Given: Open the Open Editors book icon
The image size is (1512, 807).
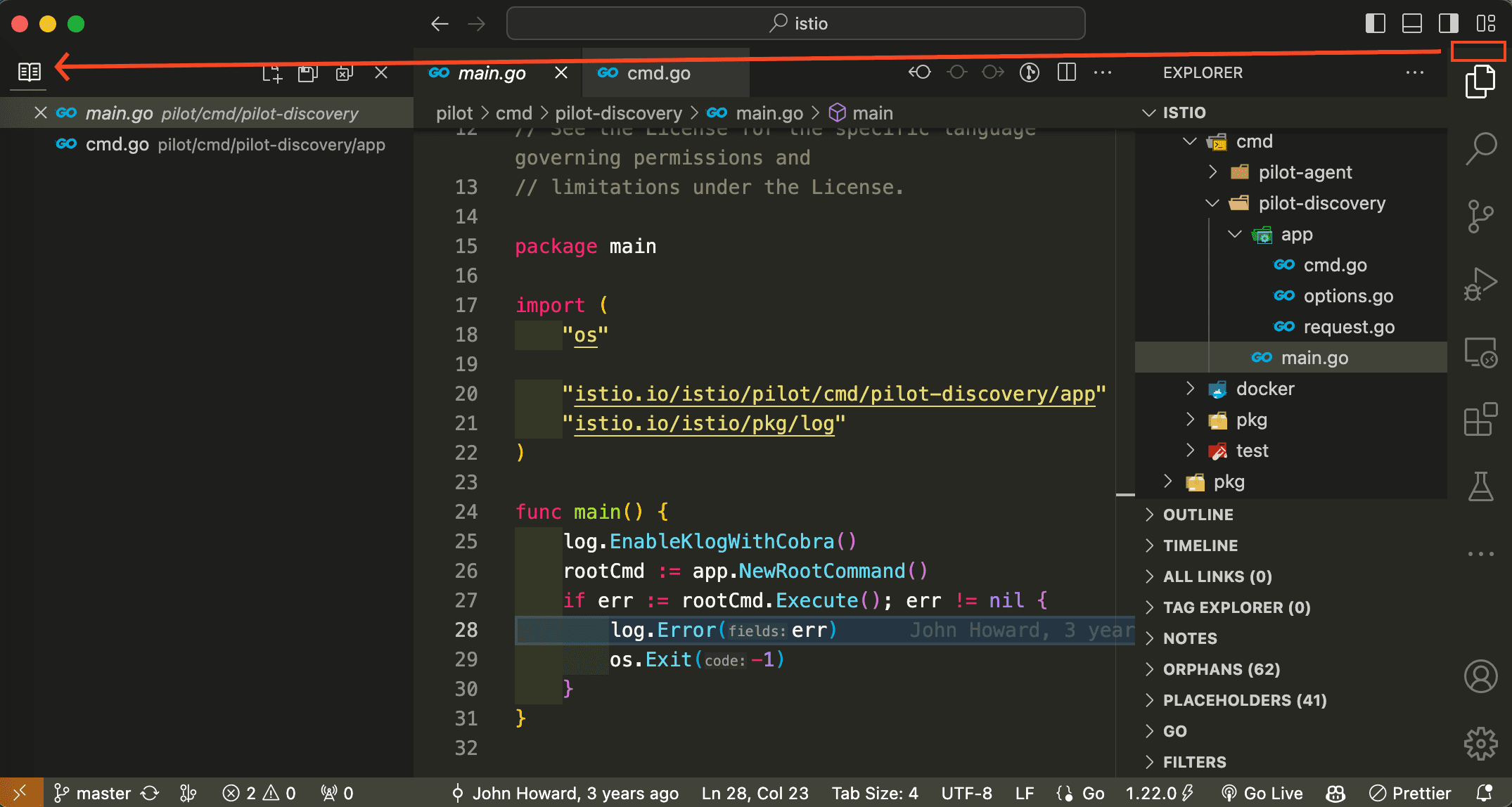Looking at the screenshot, I should click(x=30, y=72).
